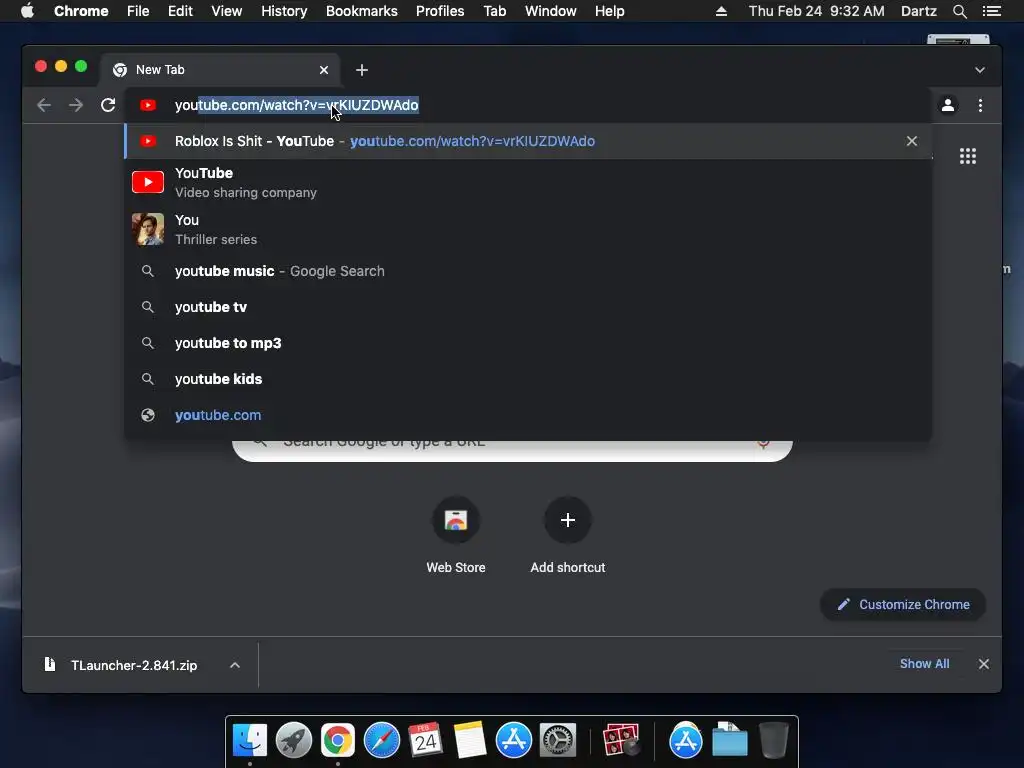
Task: Open Safari compass in the Dock
Action: (381, 740)
